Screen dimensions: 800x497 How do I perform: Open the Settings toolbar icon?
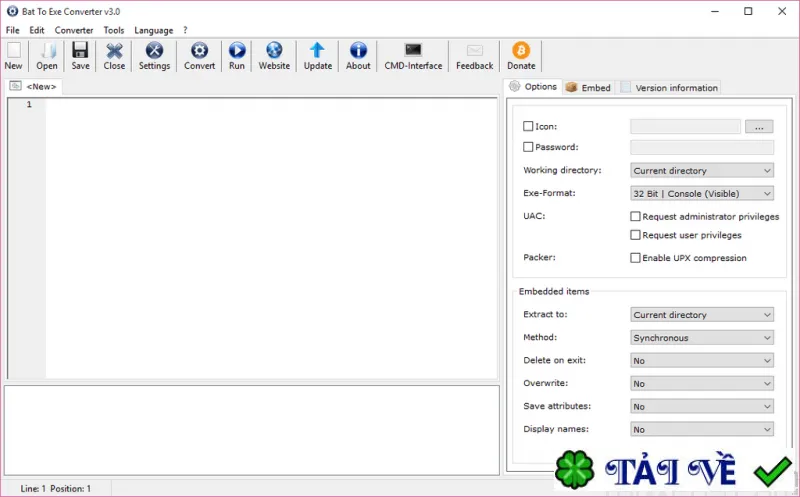154,51
